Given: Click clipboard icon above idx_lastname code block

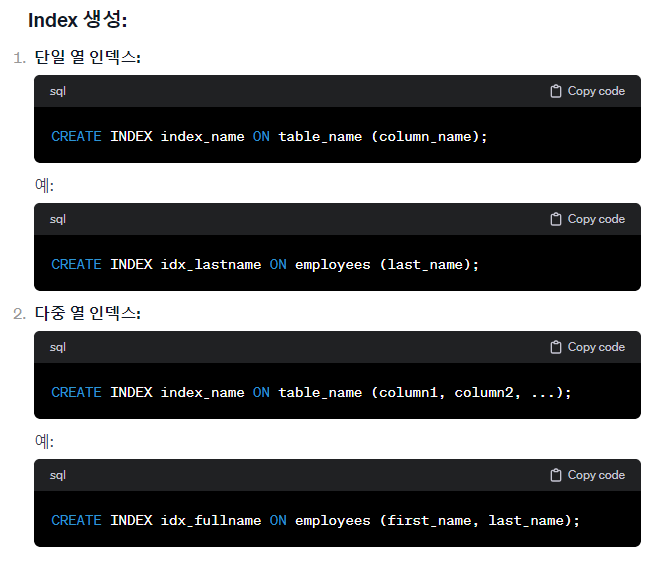Looking at the screenshot, I should [556, 219].
